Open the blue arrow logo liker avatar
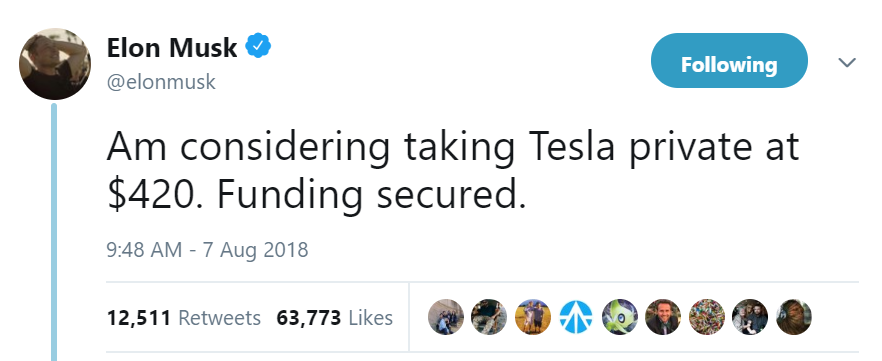This screenshot has width=882, height=361. tap(576, 317)
